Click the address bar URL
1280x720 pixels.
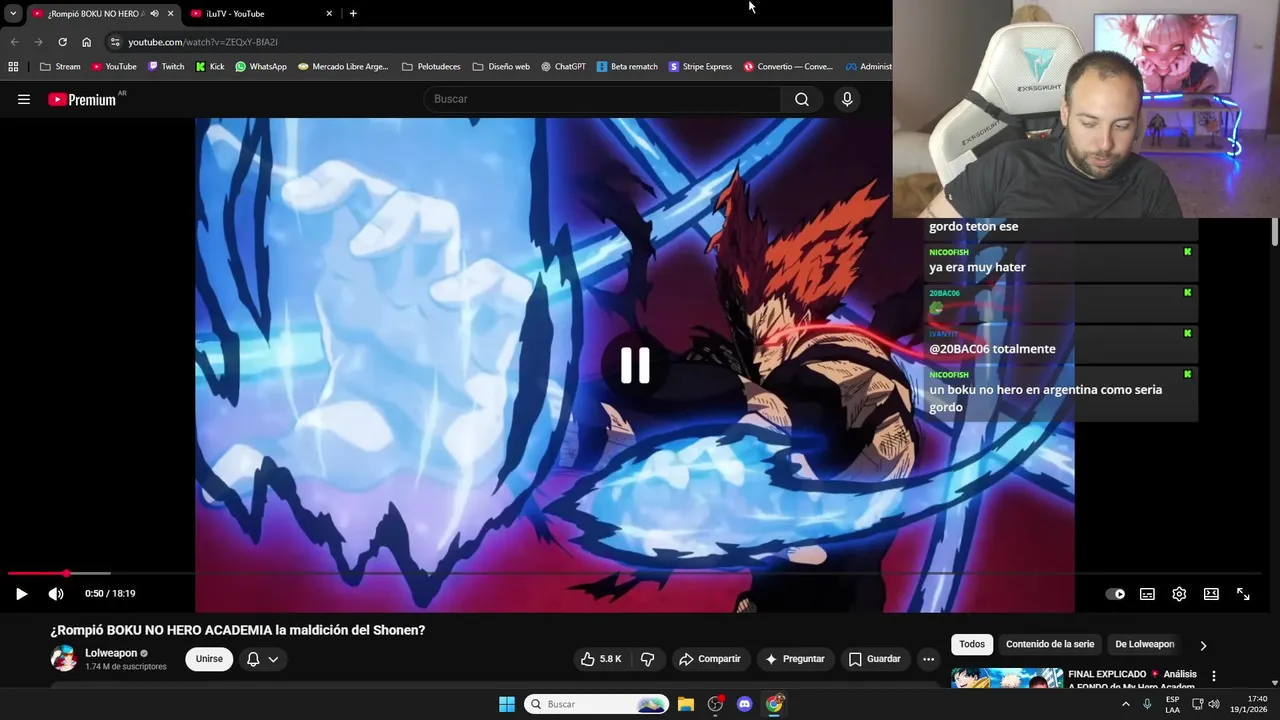[203, 42]
